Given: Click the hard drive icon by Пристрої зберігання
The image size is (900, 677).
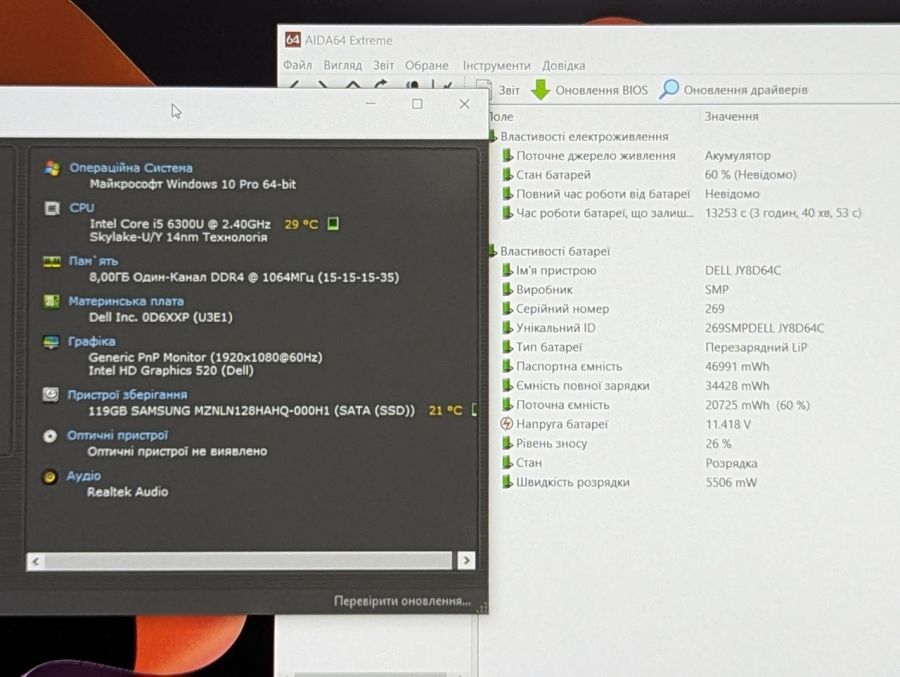Looking at the screenshot, I should pyautogui.click(x=50, y=395).
